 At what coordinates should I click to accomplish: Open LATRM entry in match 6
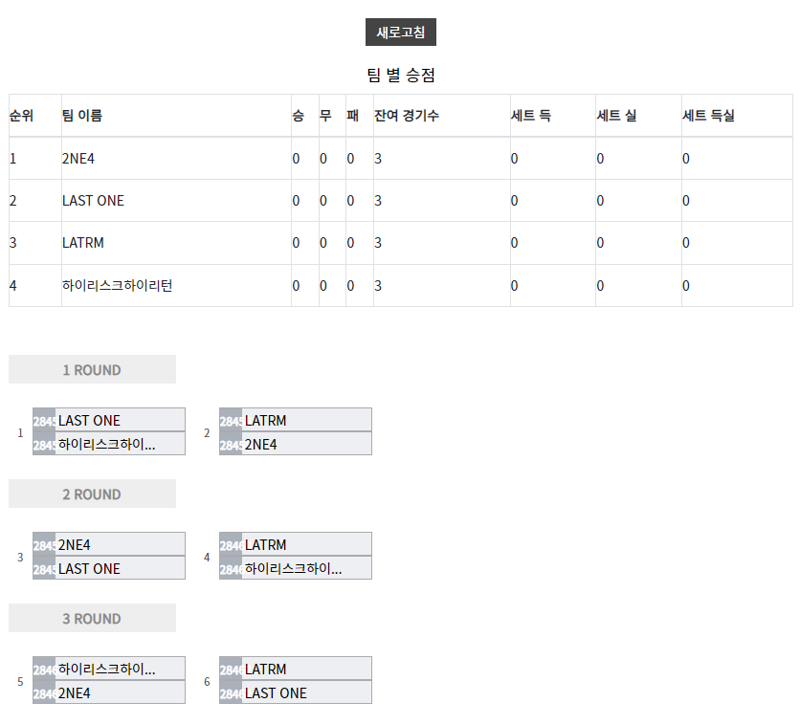(x=295, y=668)
